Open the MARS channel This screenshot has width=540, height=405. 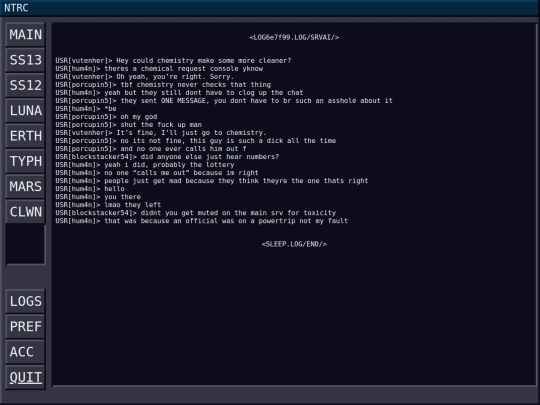click(x=25, y=187)
